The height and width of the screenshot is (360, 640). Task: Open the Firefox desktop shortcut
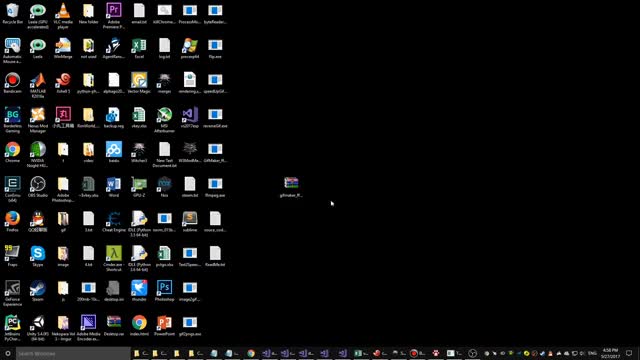[x=12, y=222]
